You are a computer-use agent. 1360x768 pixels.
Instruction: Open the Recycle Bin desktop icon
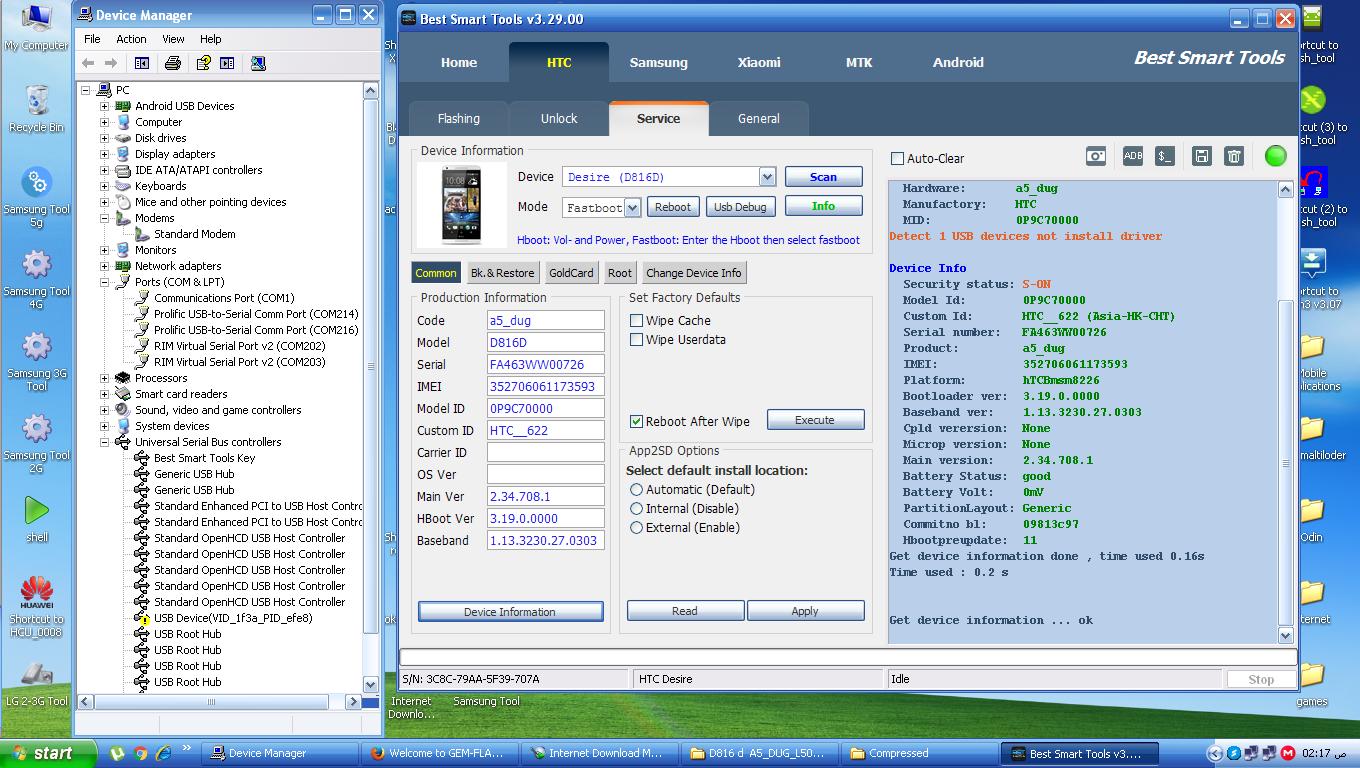coord(37,109)
